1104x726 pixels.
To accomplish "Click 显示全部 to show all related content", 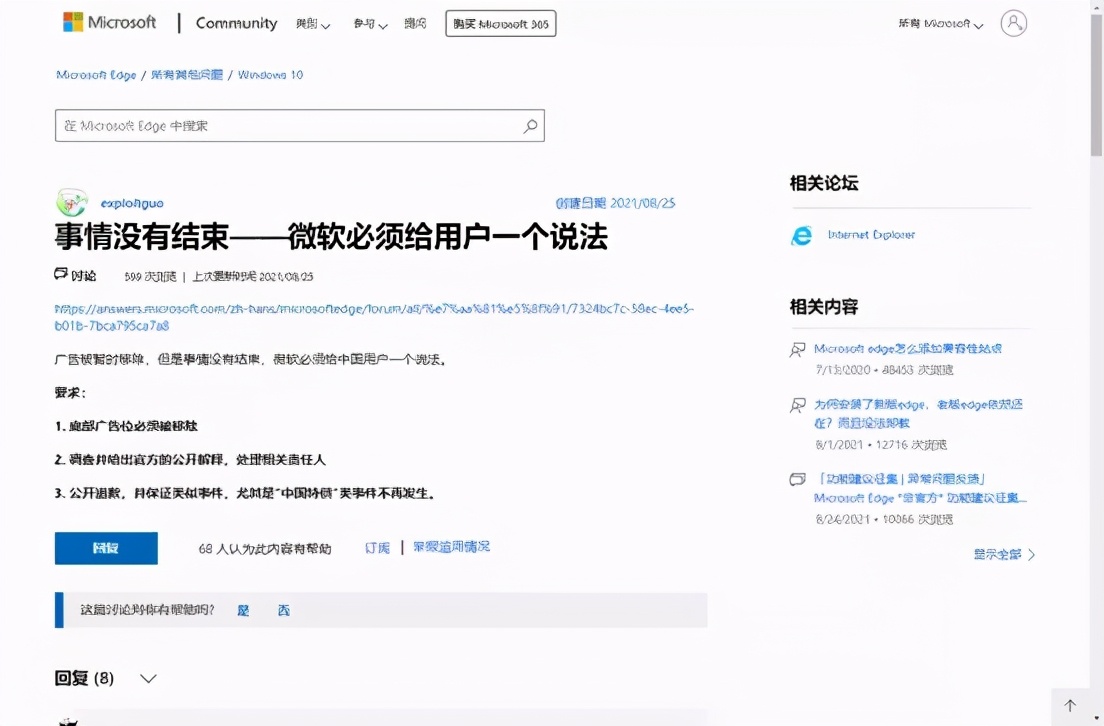I will (997, 553).
